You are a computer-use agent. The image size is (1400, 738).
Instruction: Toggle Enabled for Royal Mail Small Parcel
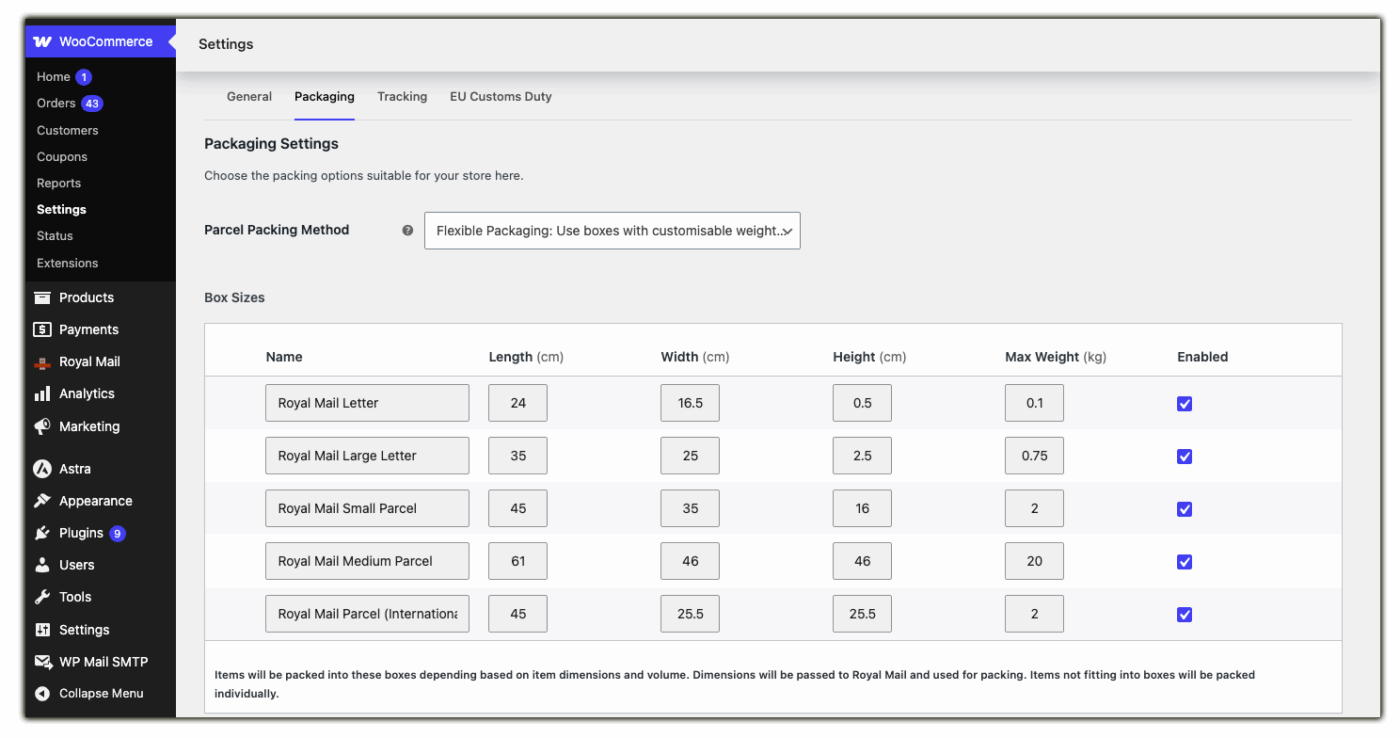point(1185,509)
